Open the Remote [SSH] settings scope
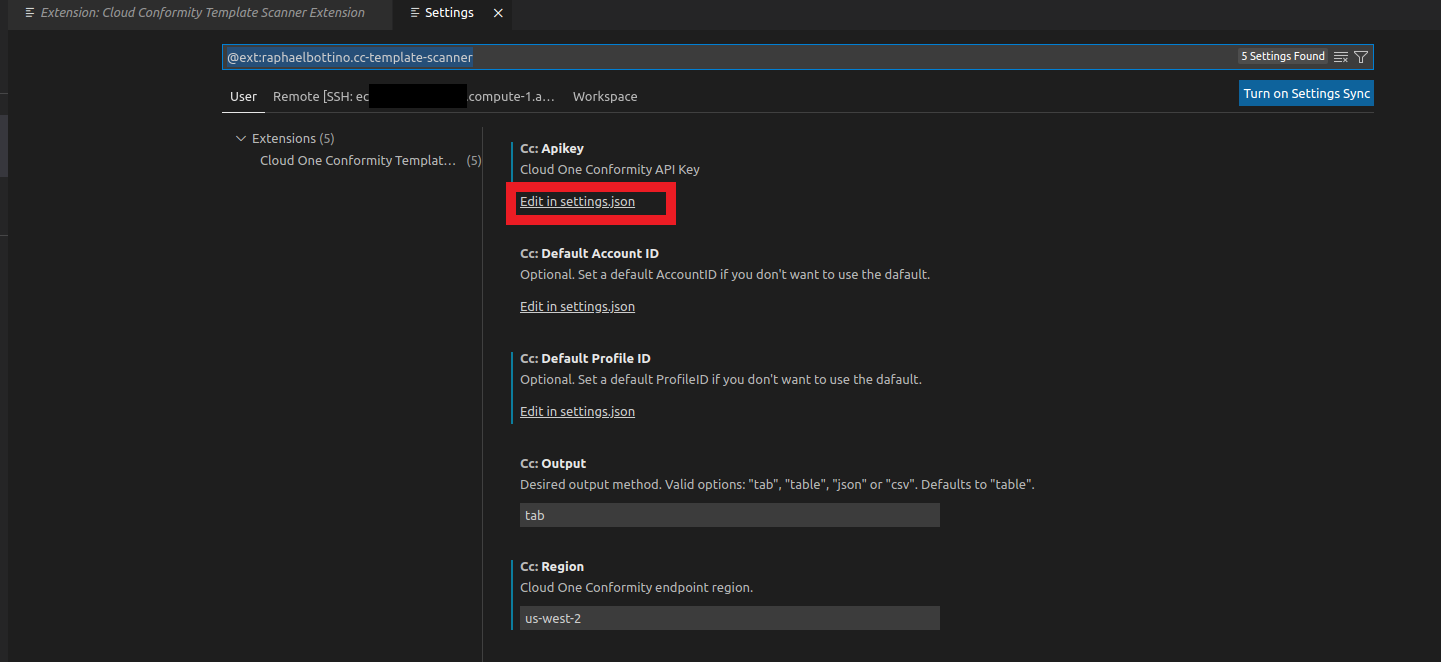 pyautogui.click(x=414, y=97)
